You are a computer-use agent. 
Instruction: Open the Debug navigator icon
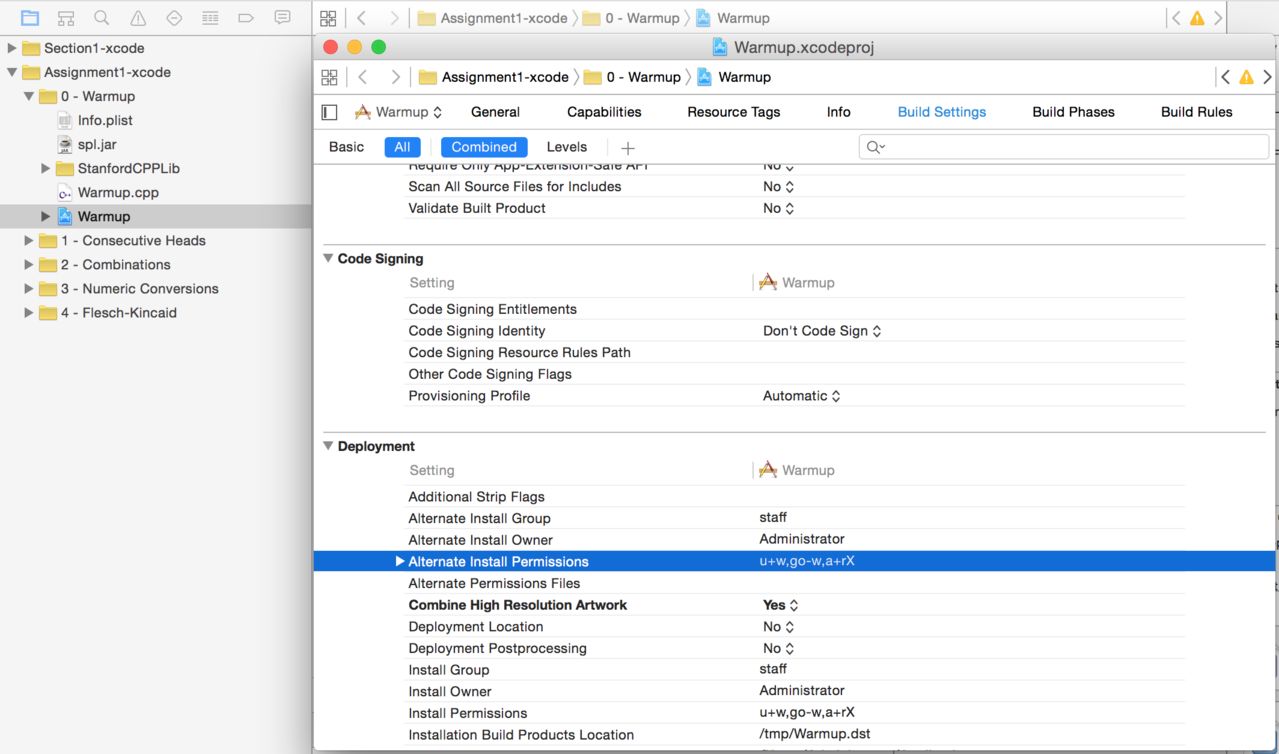(210, 18)
